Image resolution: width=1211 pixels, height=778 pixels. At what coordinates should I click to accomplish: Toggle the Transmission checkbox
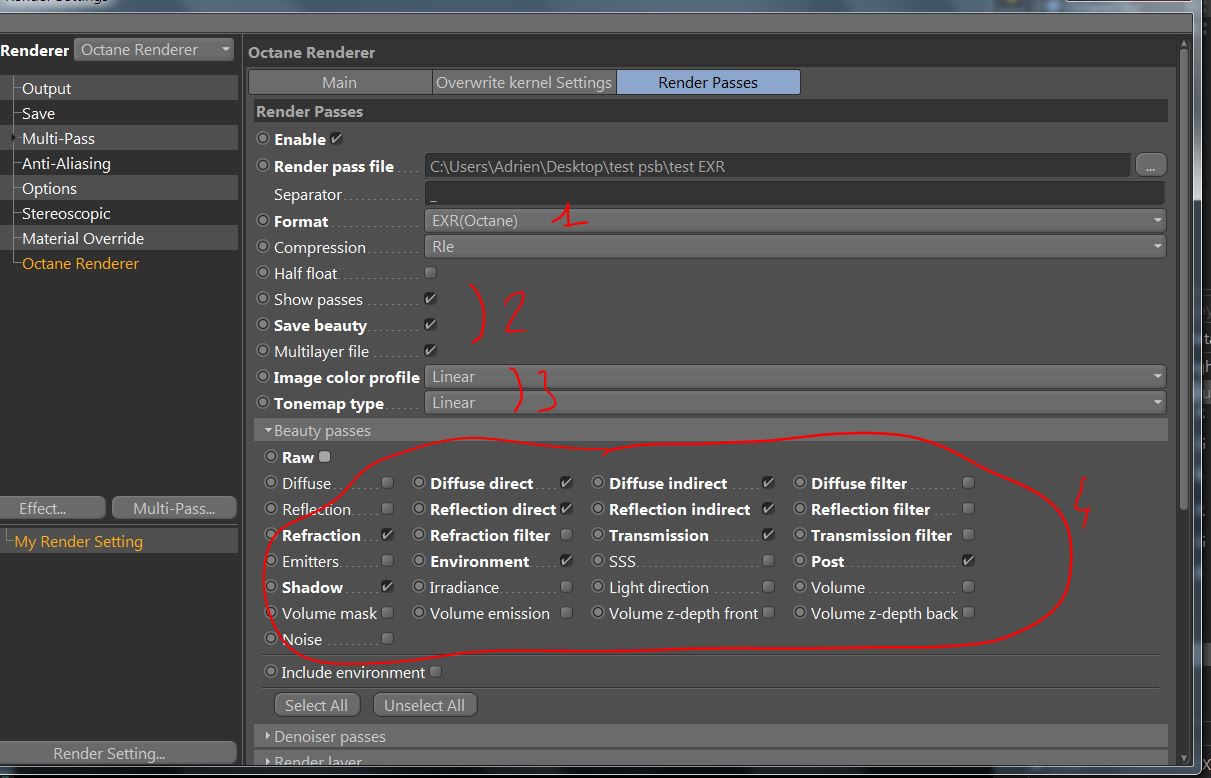click(768, 534)
